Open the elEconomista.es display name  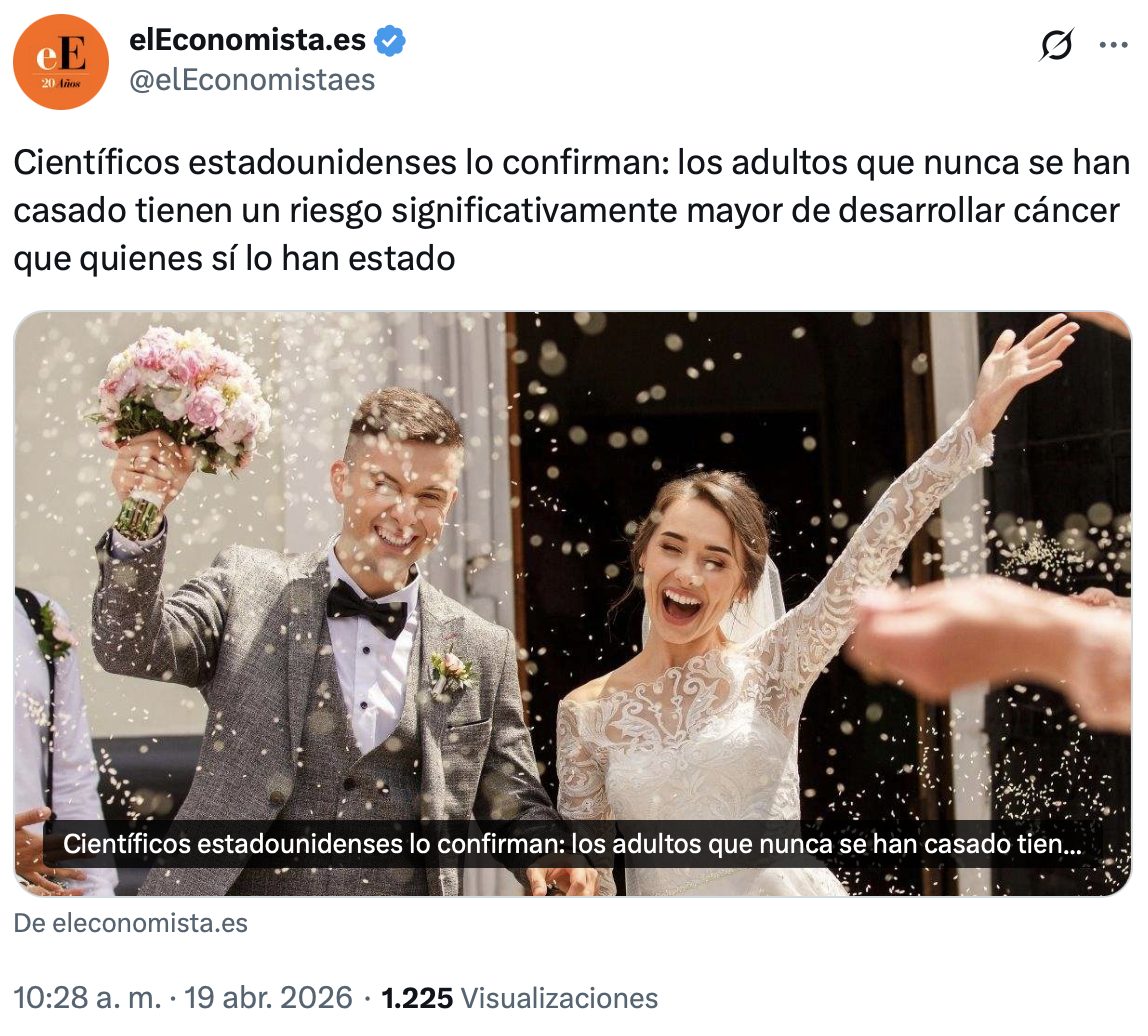pos(247,40)
